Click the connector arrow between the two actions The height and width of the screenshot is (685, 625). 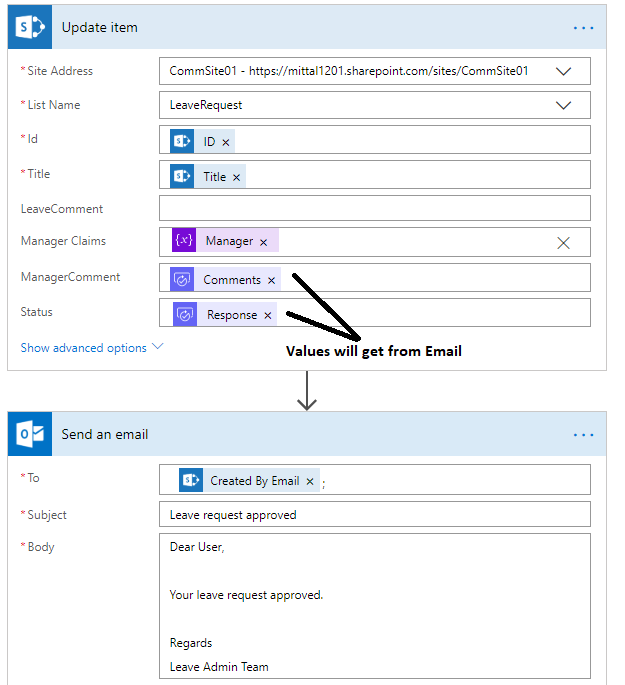pos(307,391)
